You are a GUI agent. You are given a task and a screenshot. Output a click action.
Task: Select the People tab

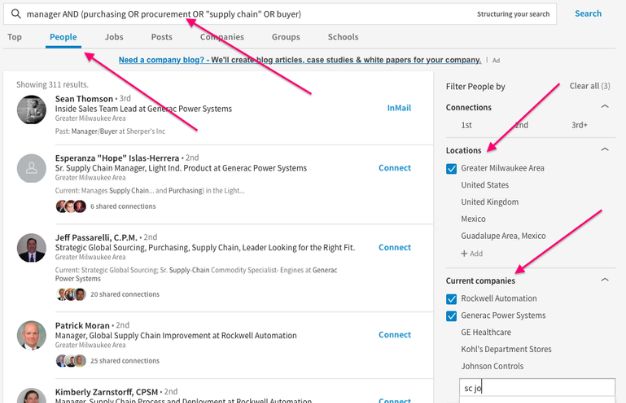coord(63,37)
